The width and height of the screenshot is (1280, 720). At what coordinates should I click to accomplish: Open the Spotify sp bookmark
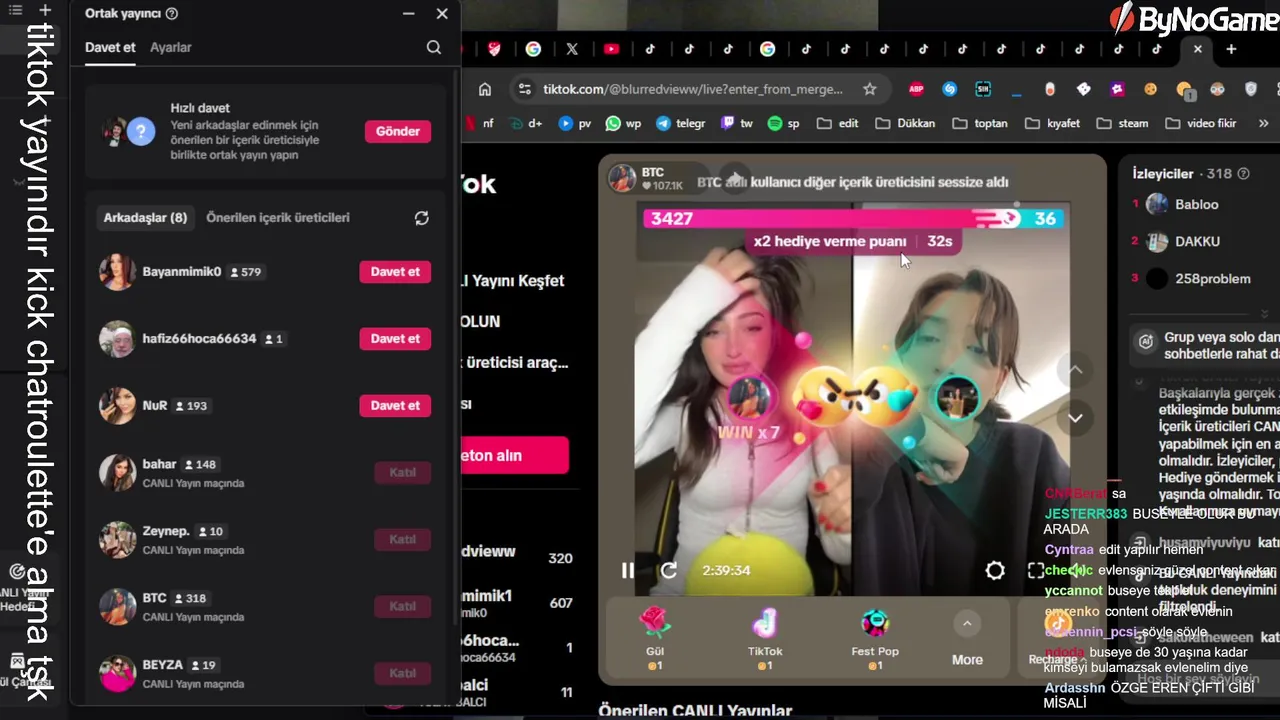coord(784,124)
